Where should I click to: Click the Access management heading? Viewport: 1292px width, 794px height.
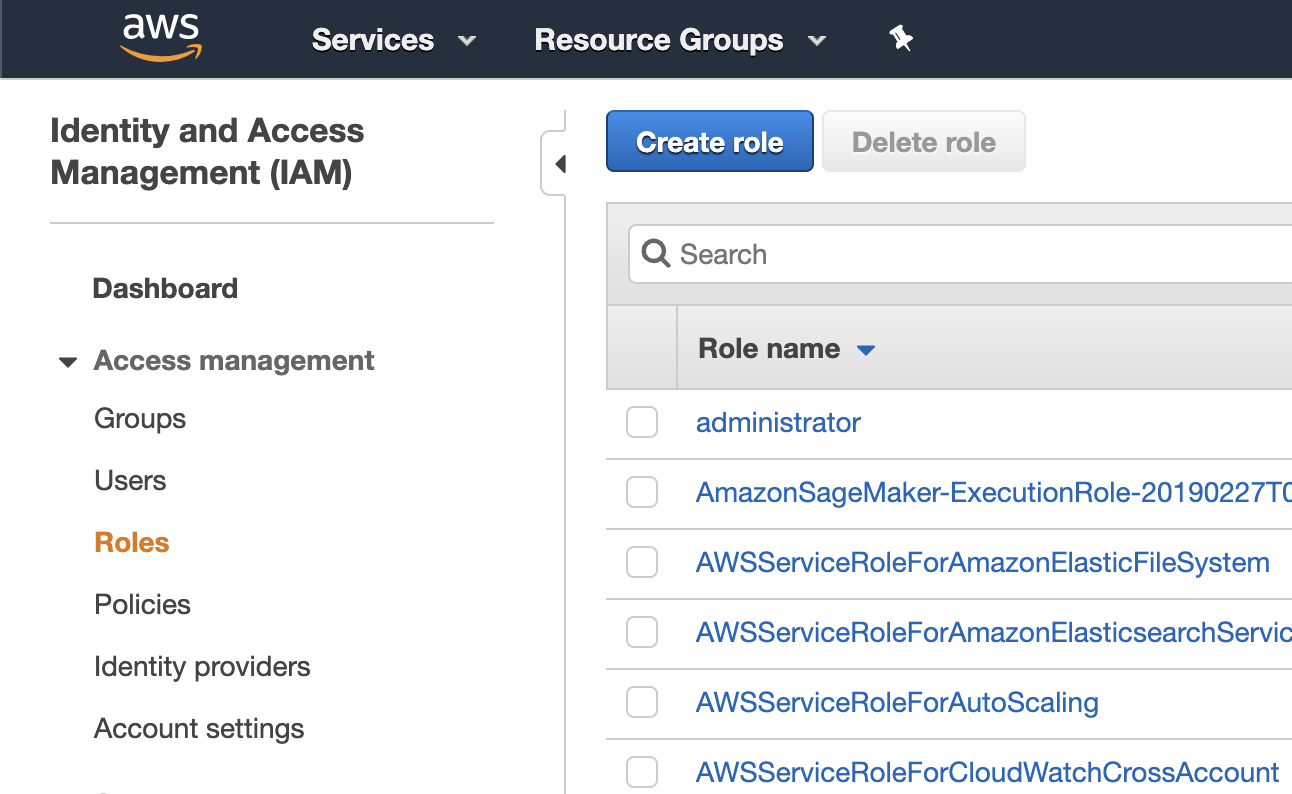(234, 361)
